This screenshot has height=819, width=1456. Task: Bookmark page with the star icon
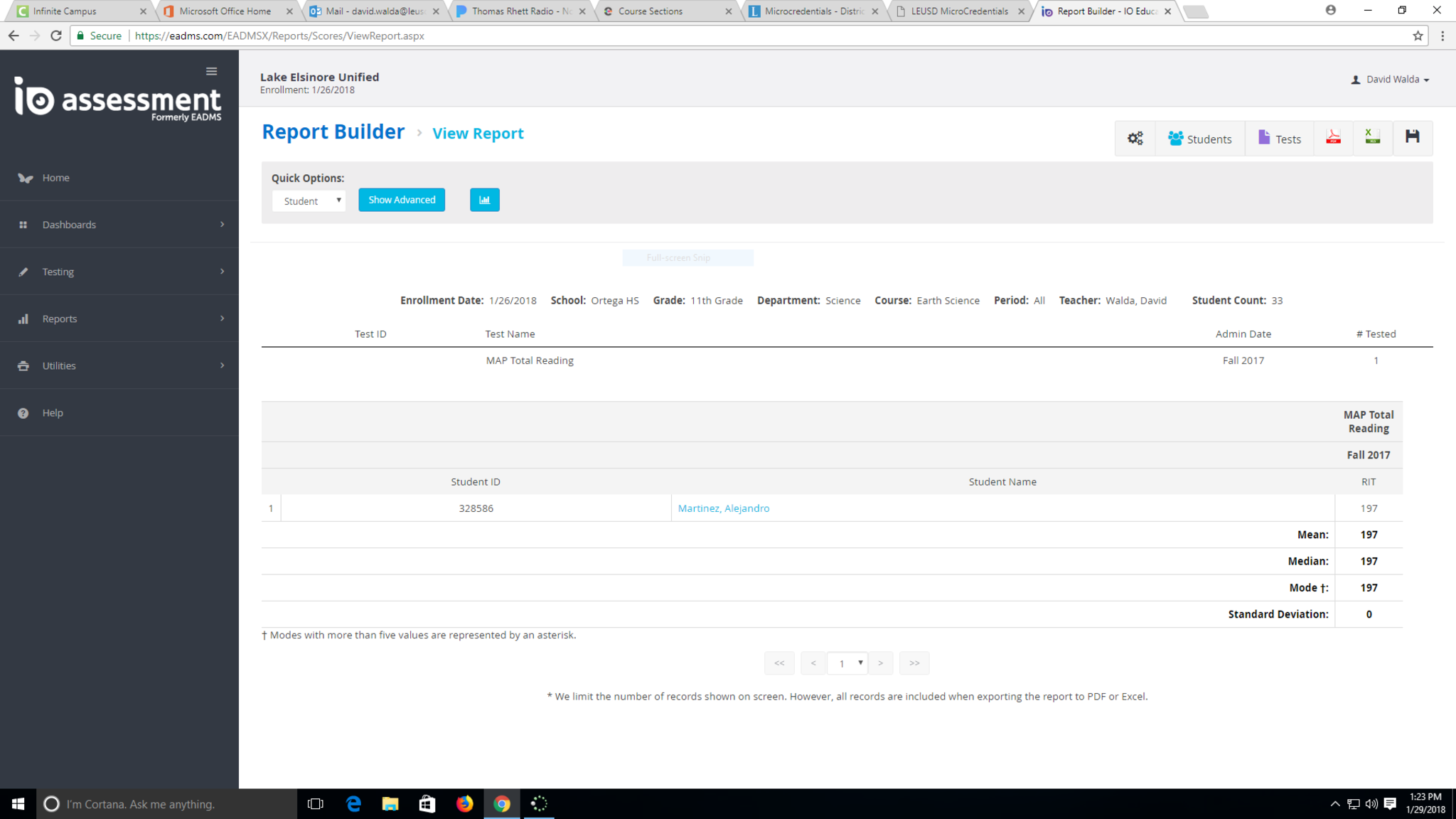pyautogui.click(x=1418, y=36)
